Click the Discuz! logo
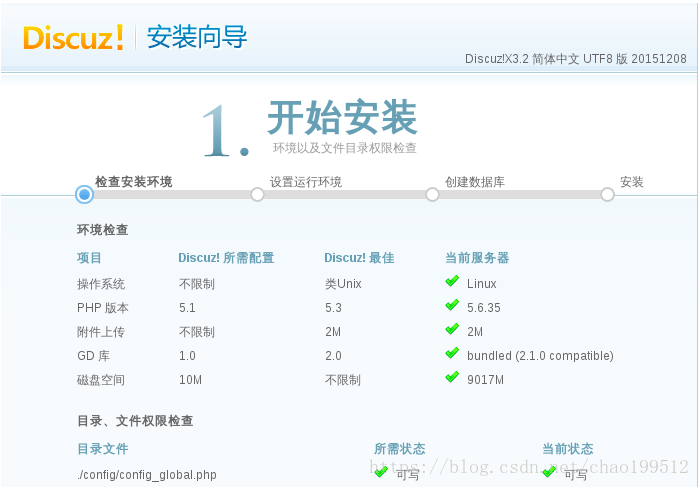700x487 pixels. [73, 37]
